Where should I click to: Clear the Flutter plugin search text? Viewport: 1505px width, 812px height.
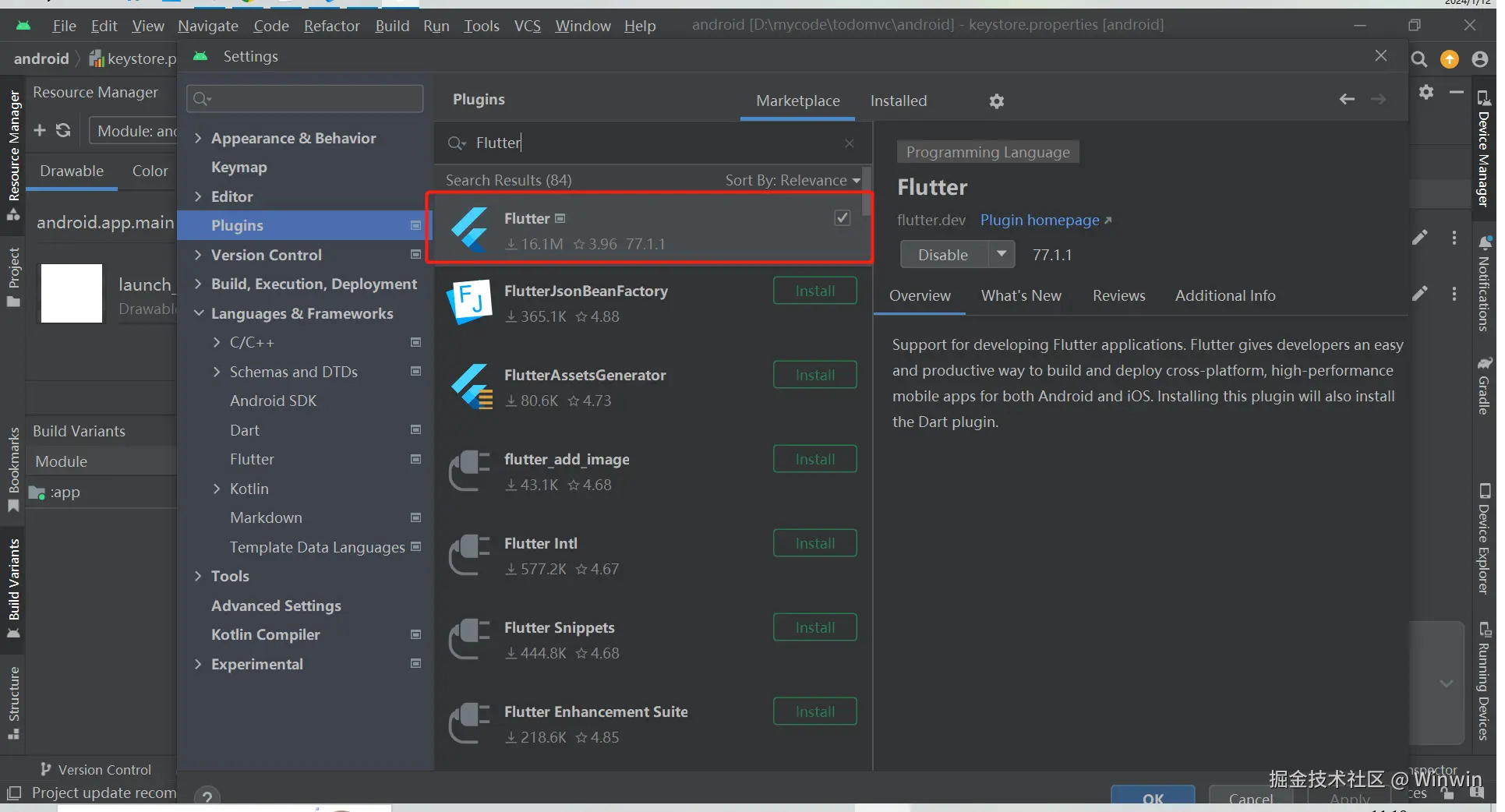[x=850, y=143]
